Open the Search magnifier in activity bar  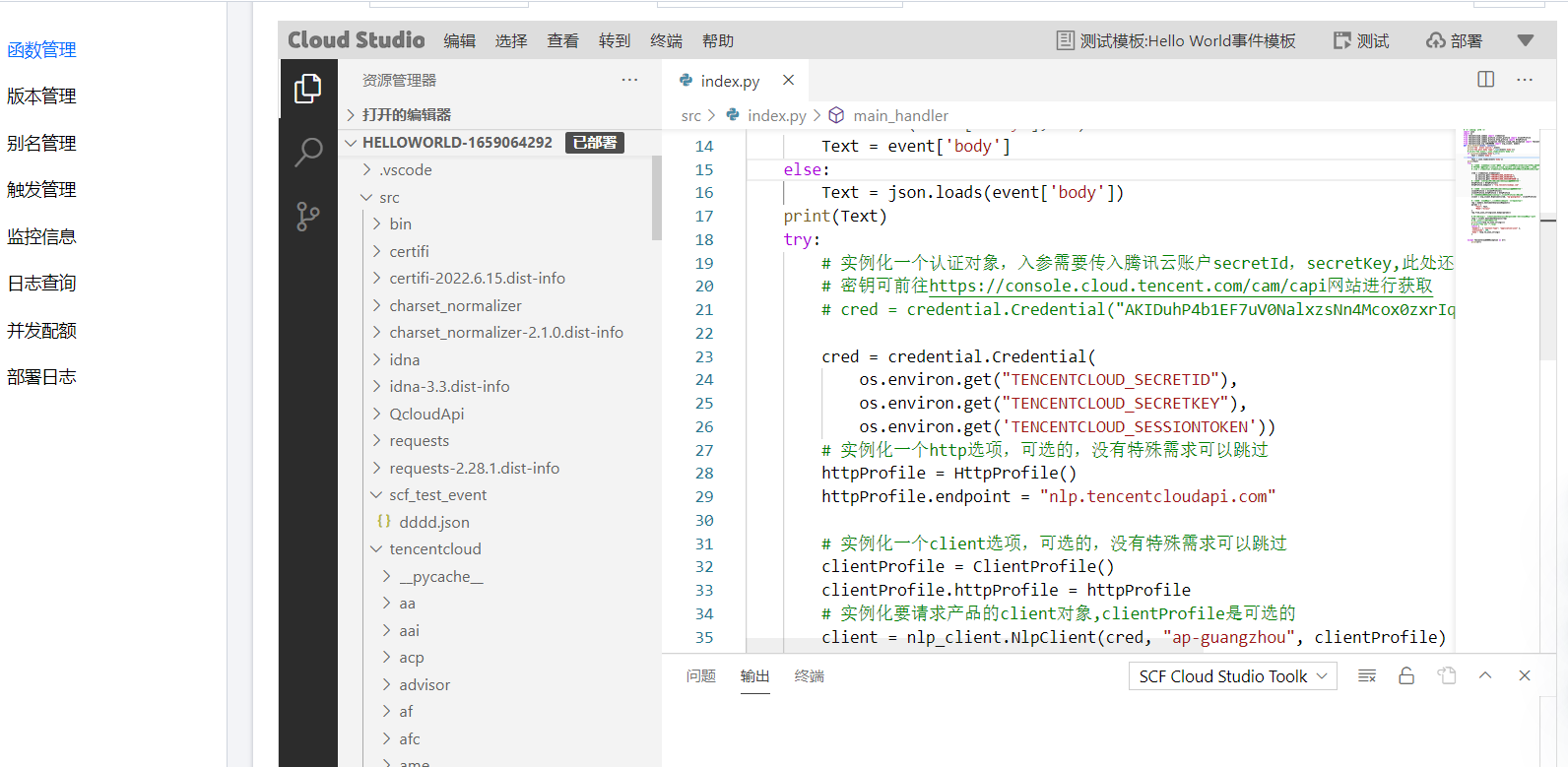[x=308, y=153]
